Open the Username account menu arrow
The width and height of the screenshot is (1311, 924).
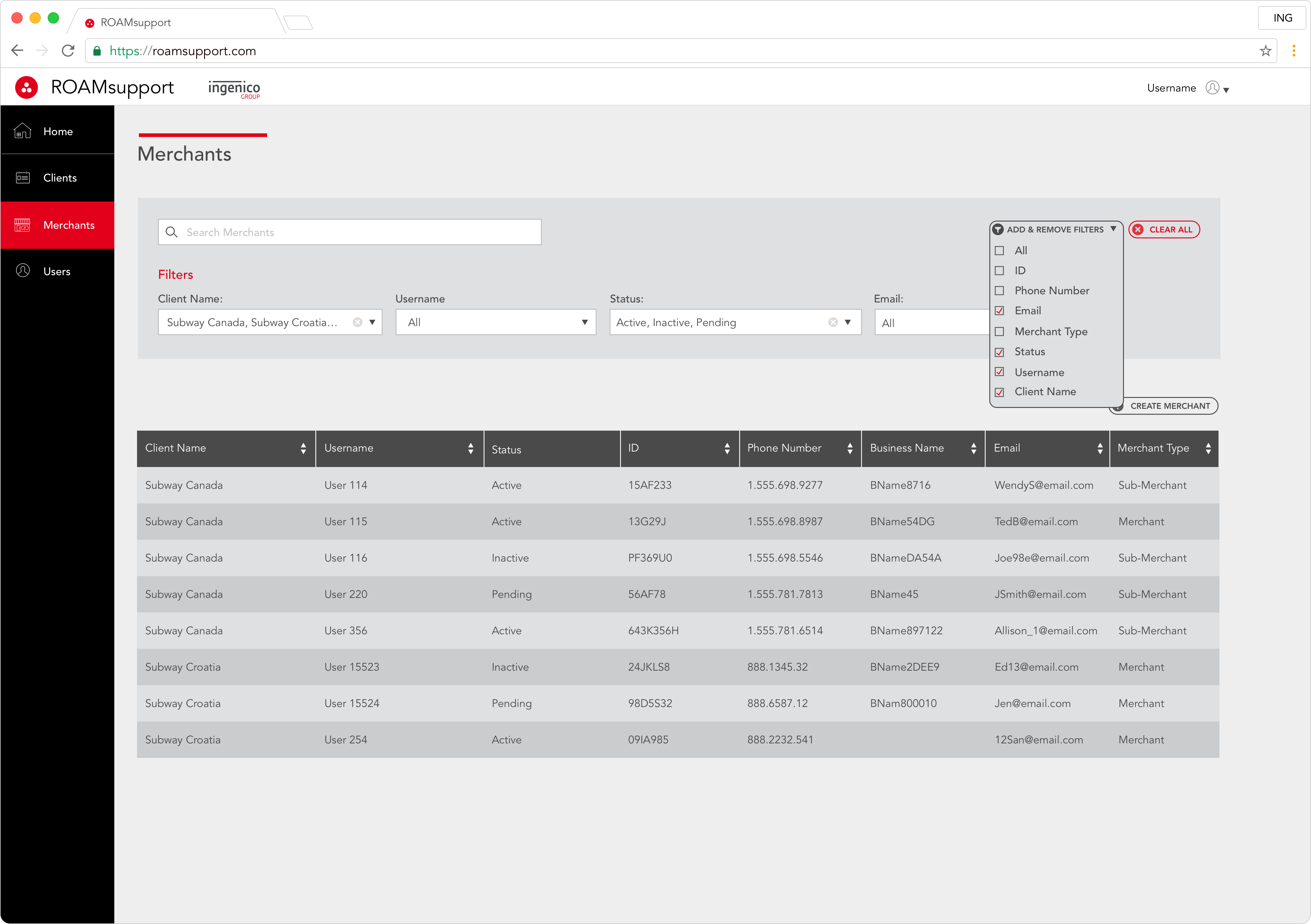tap(1226, 90)
